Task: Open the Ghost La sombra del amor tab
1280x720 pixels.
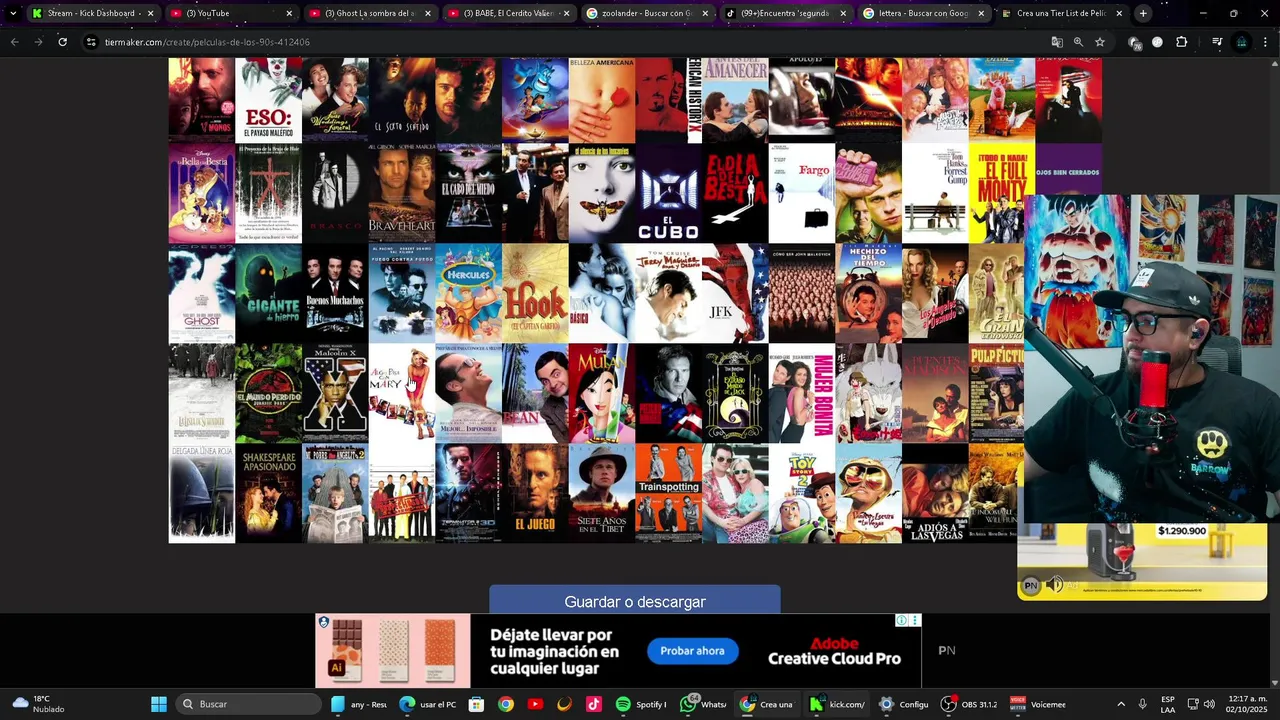Action: tap(370, 13)
